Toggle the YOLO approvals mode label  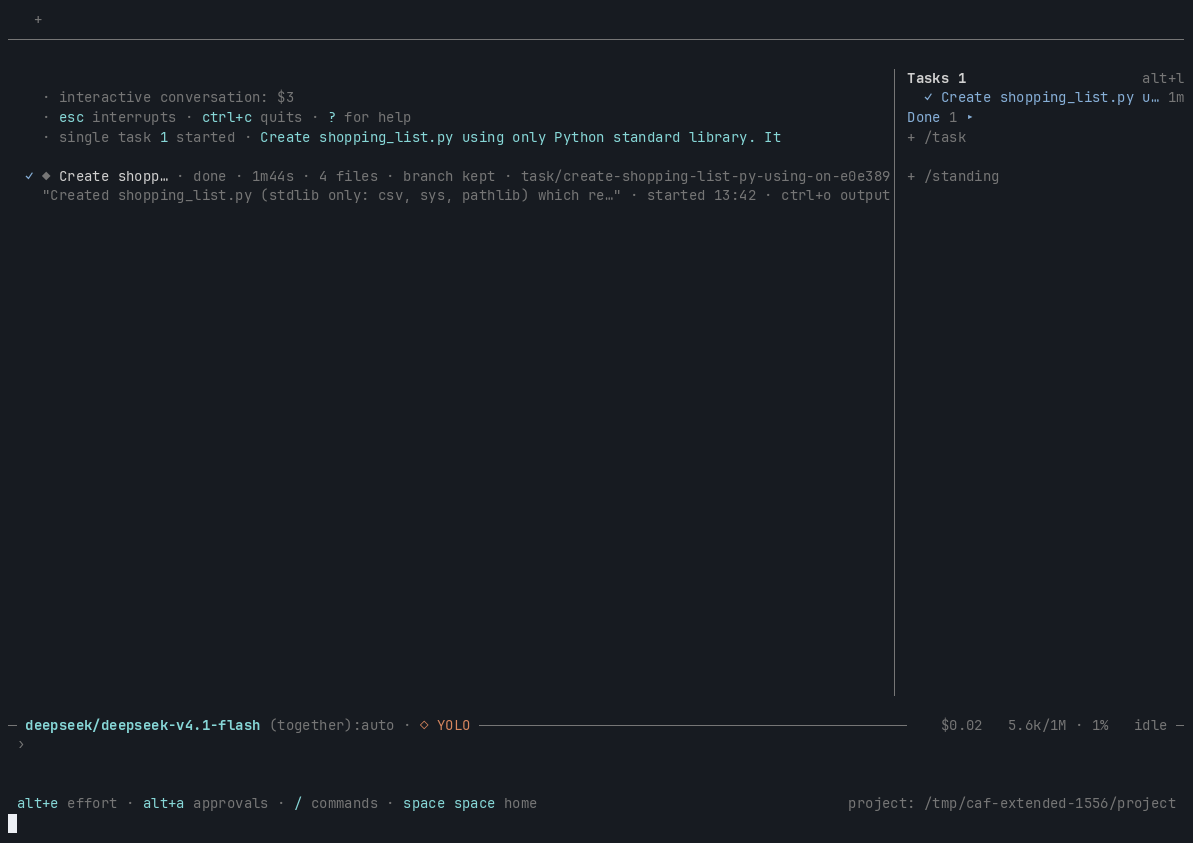[x=453, y=725]
